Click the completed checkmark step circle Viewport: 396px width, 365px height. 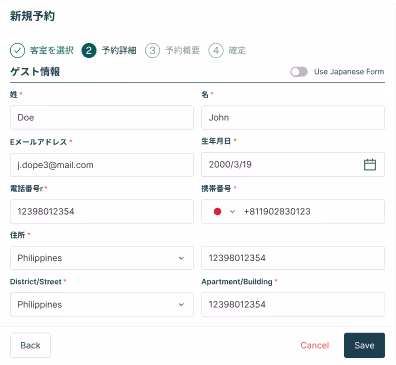[17, 50]
